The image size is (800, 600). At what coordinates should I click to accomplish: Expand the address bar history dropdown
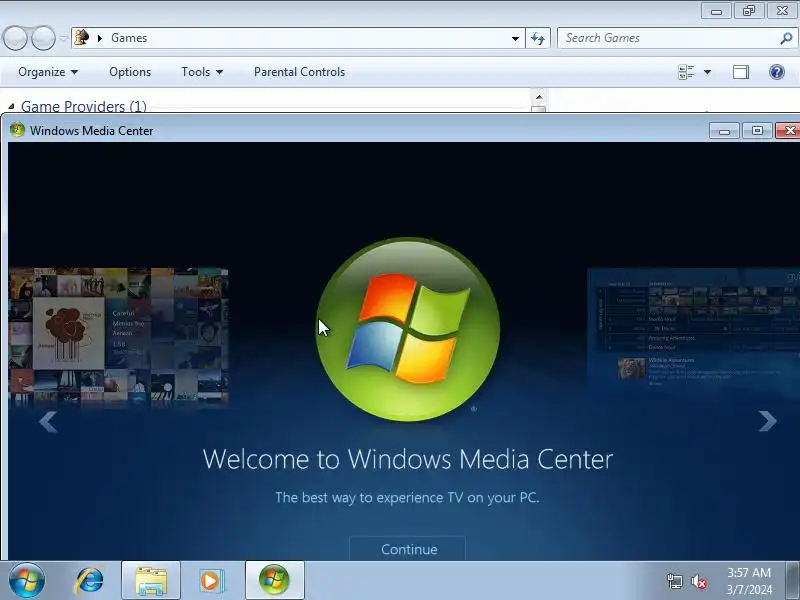coord(515,38)
